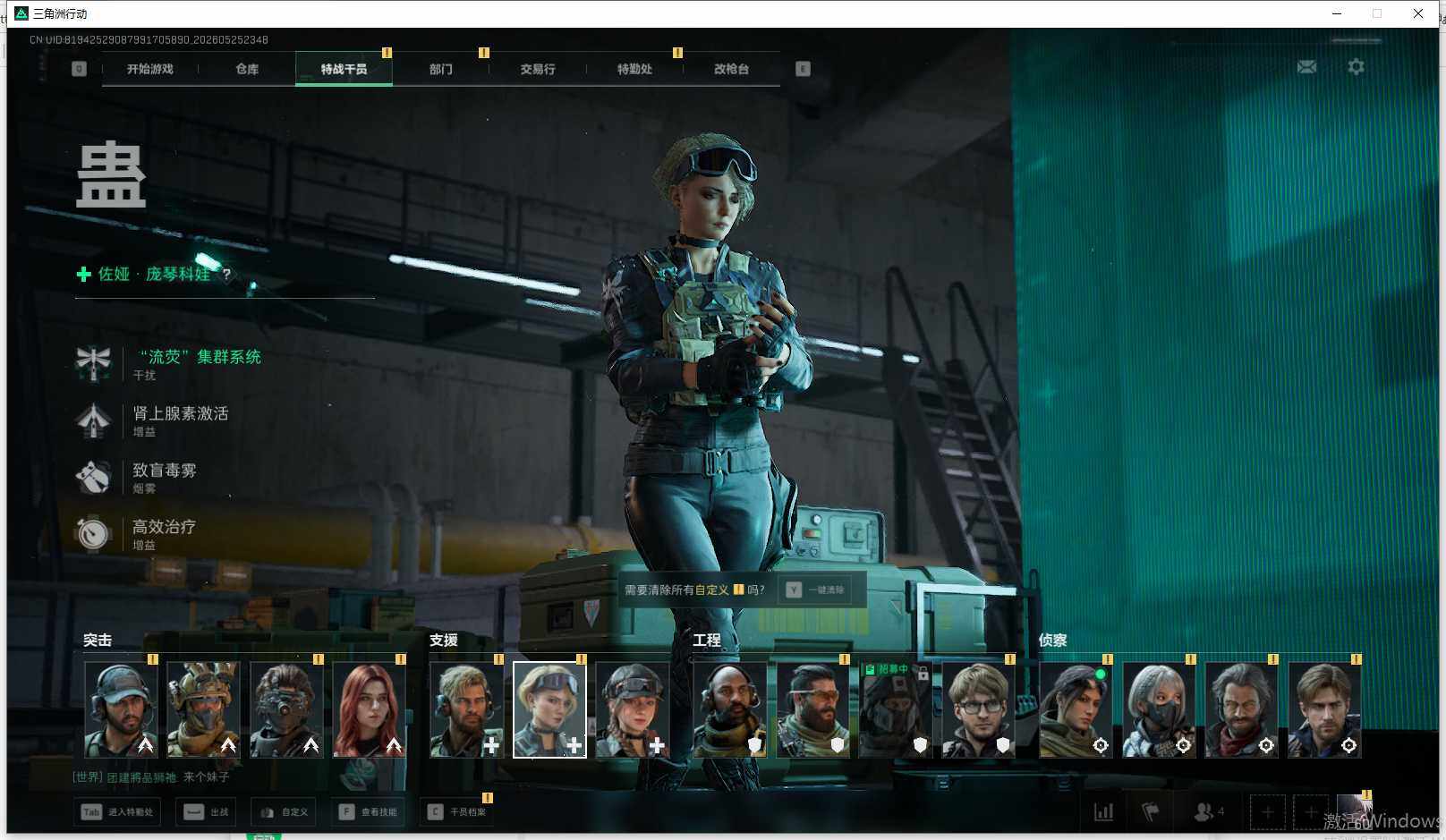The image size is (1446, 840).
Task: Select the engineer operator with orange glasses
Action: (812, 710)
